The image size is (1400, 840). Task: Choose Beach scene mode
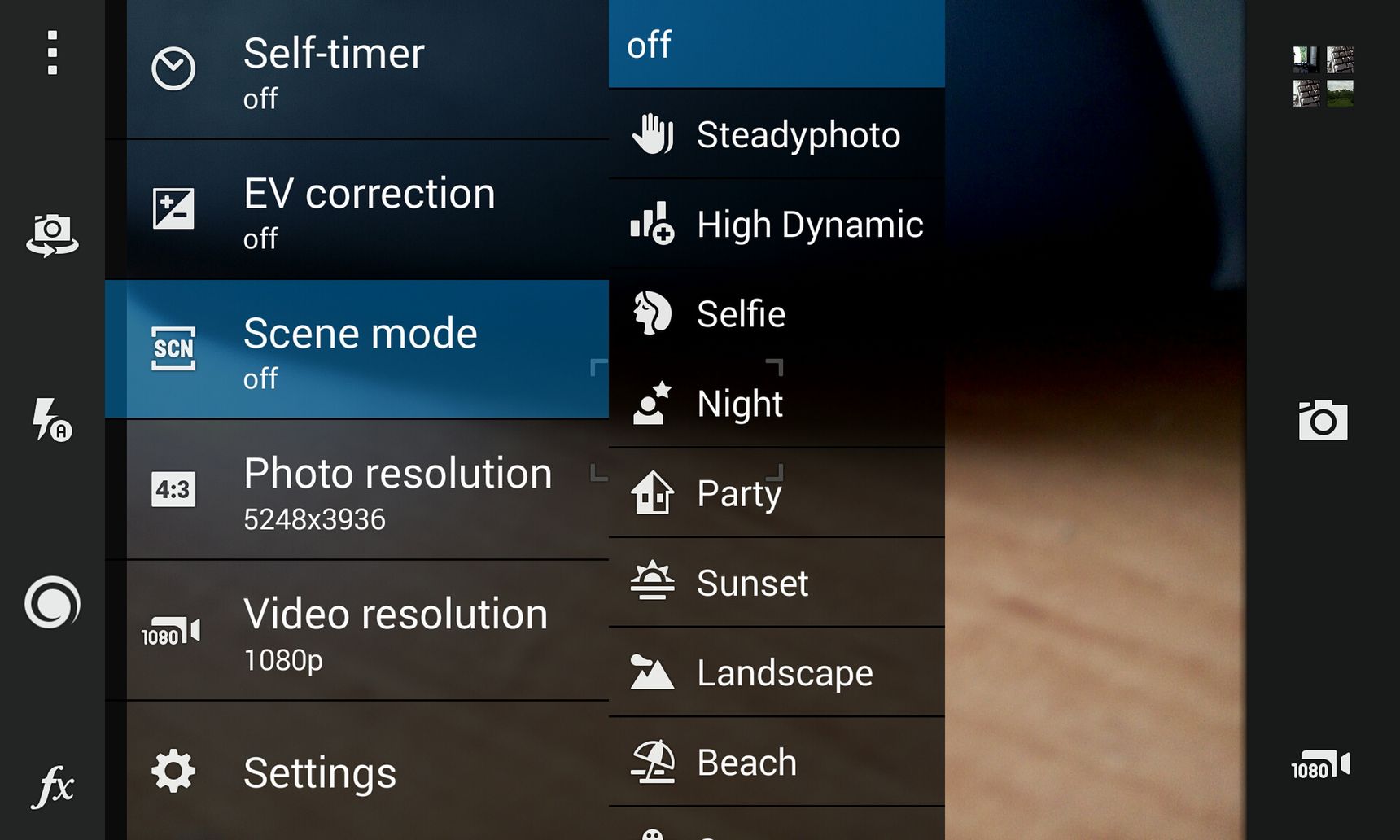pos(777,762)
